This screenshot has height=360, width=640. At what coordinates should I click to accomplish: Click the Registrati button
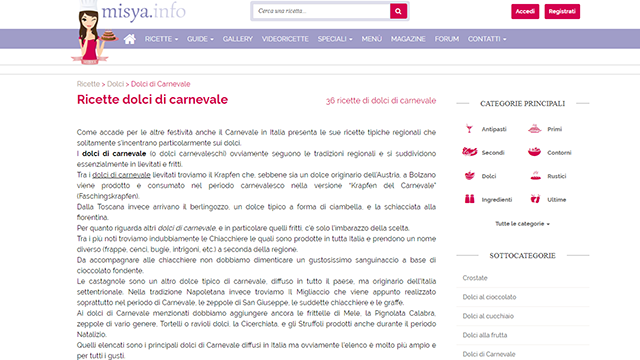pos(562,11)
